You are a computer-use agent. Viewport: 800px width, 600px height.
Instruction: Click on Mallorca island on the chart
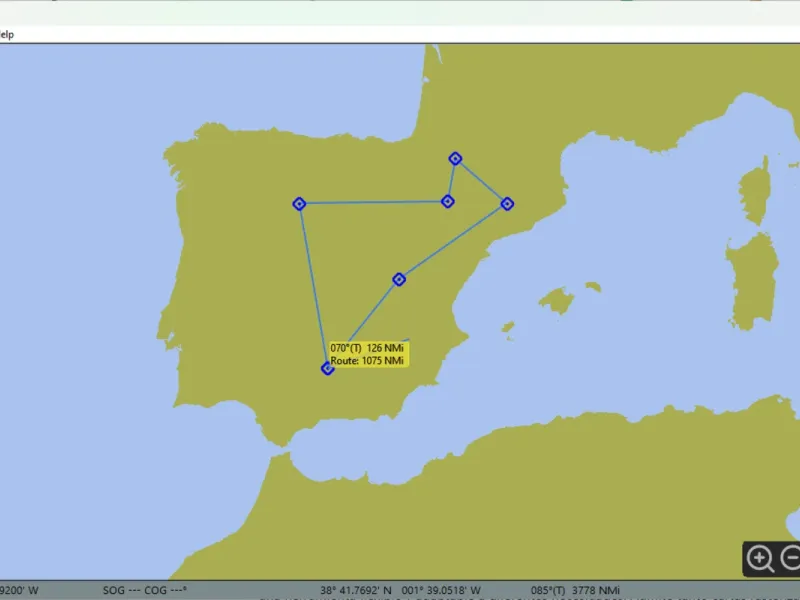click(x=557, y=301)
